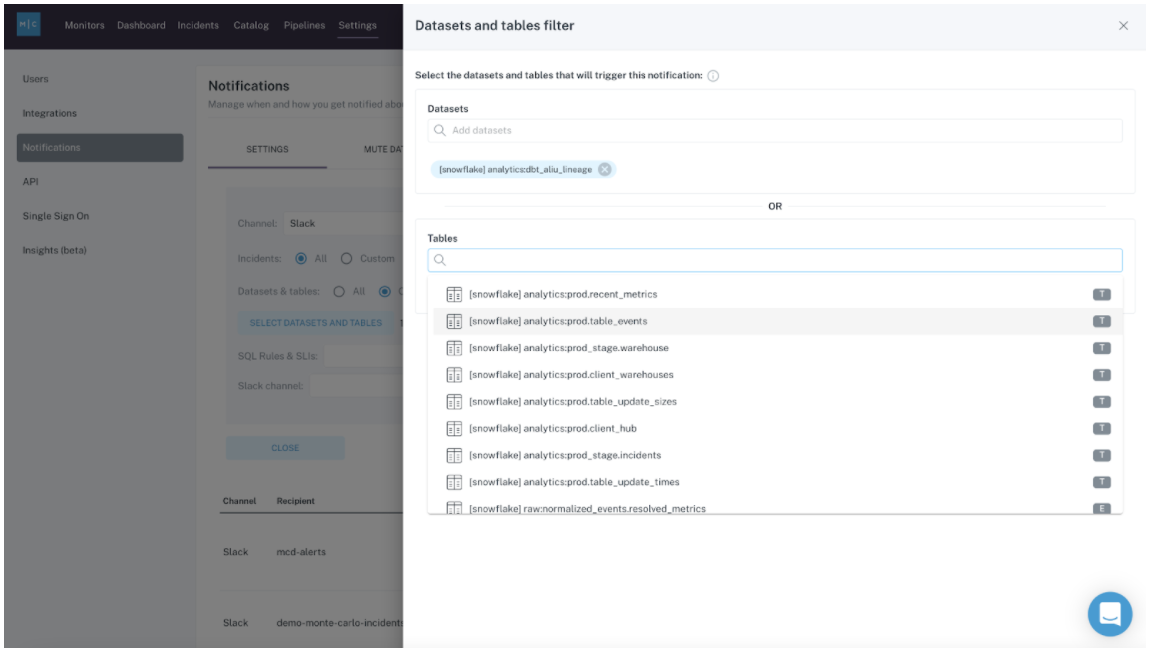Select analytics:prod.table_update_sizes table
Image resolution: width=1150 pixels, height=652 pixels.
tap(777, 402)
